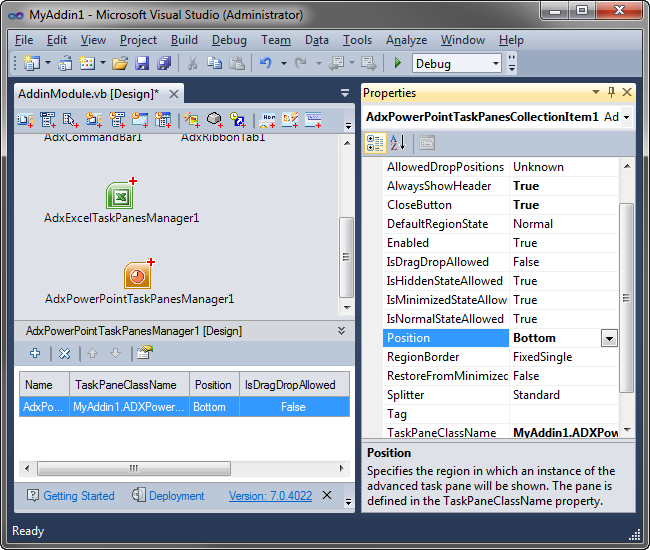
Task: Close the AddinModule.vb design tab
Action: [x=174, y=94]
